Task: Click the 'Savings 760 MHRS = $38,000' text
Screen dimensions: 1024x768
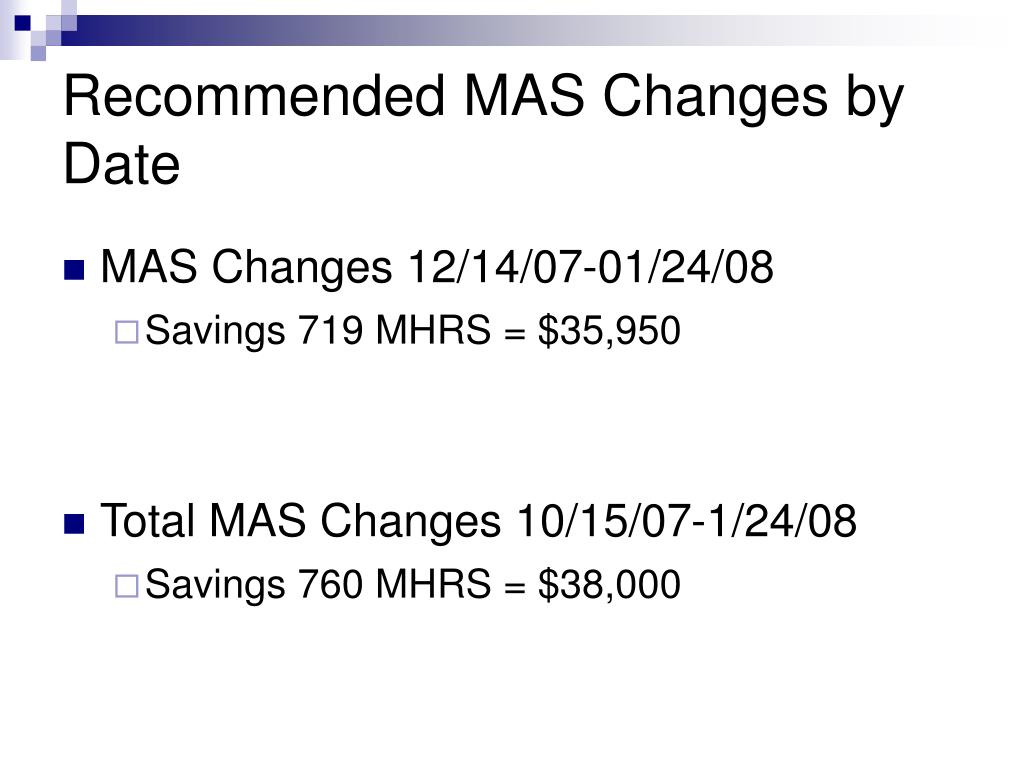Action: [413, 585]
